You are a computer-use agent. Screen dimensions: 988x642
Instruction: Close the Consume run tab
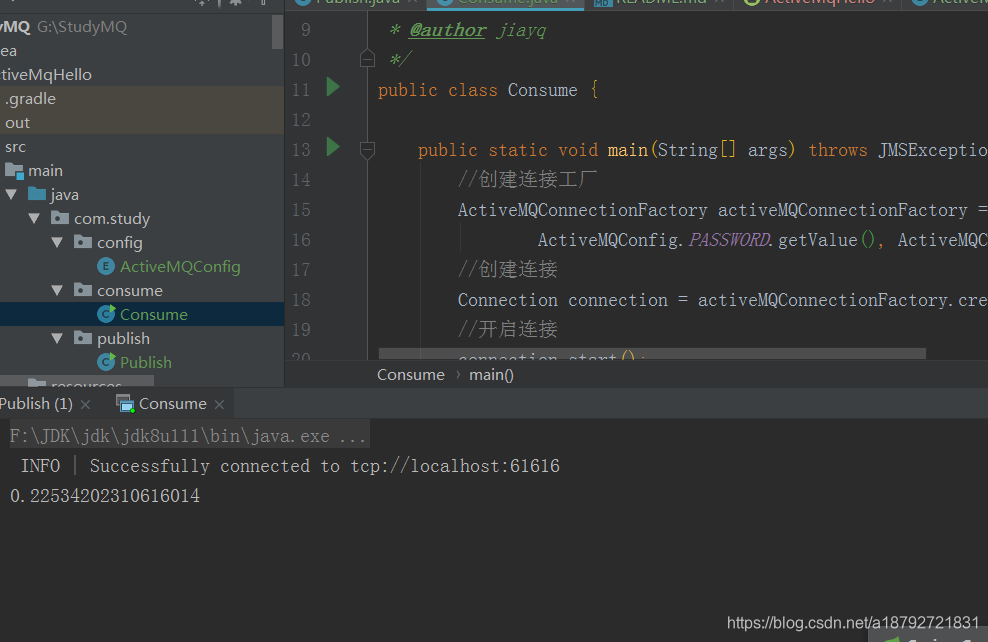pyautogui.click(x=219, y=404)
